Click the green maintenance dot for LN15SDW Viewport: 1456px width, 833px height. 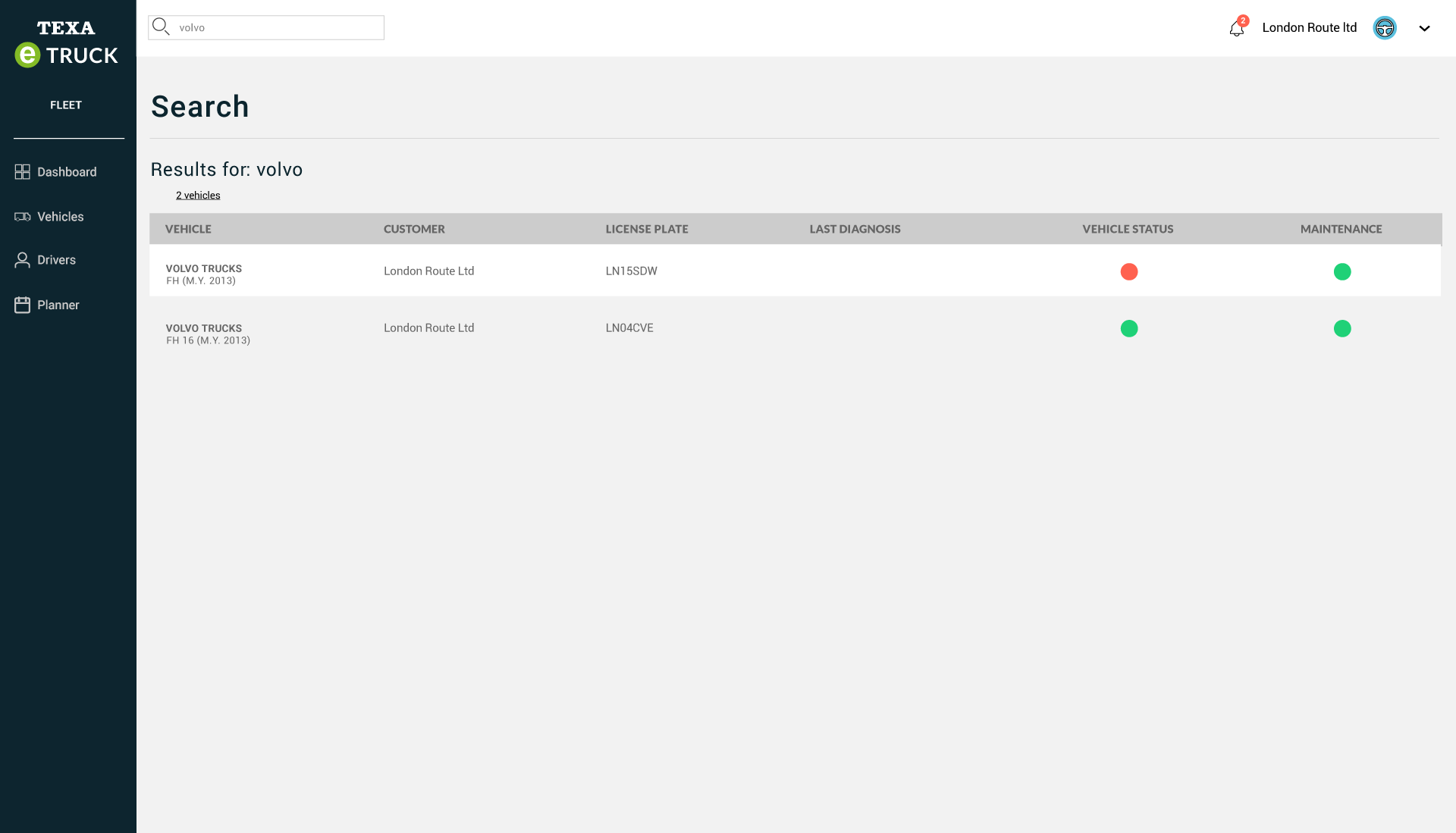click(x=1342, y=271)
